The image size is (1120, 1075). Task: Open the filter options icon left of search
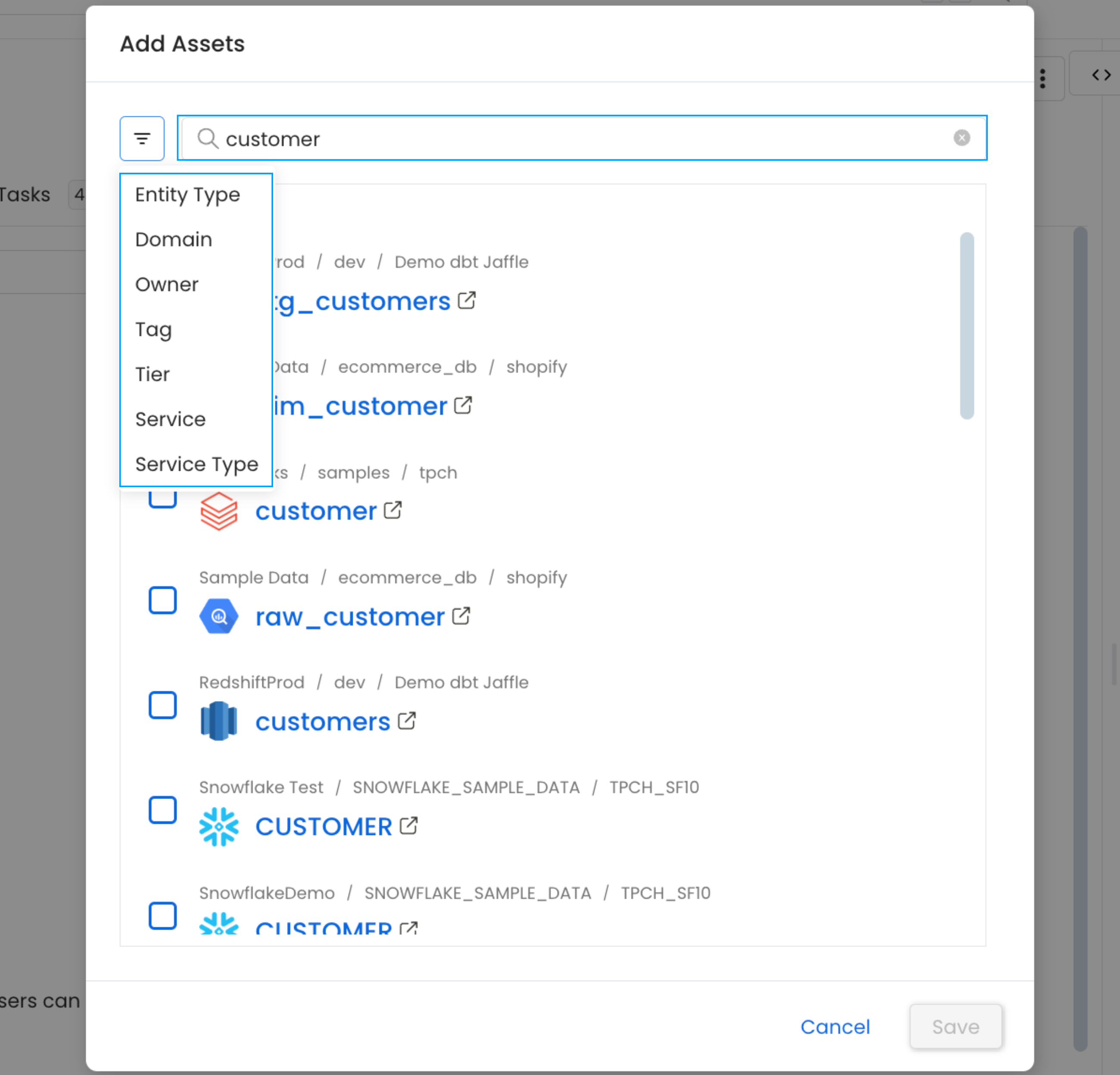[142, 138]
